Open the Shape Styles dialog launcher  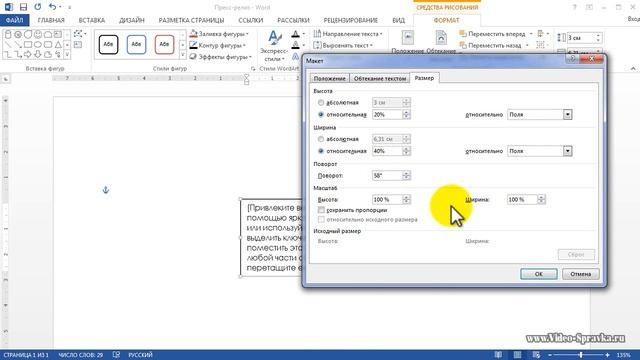[x=253, y=69]
